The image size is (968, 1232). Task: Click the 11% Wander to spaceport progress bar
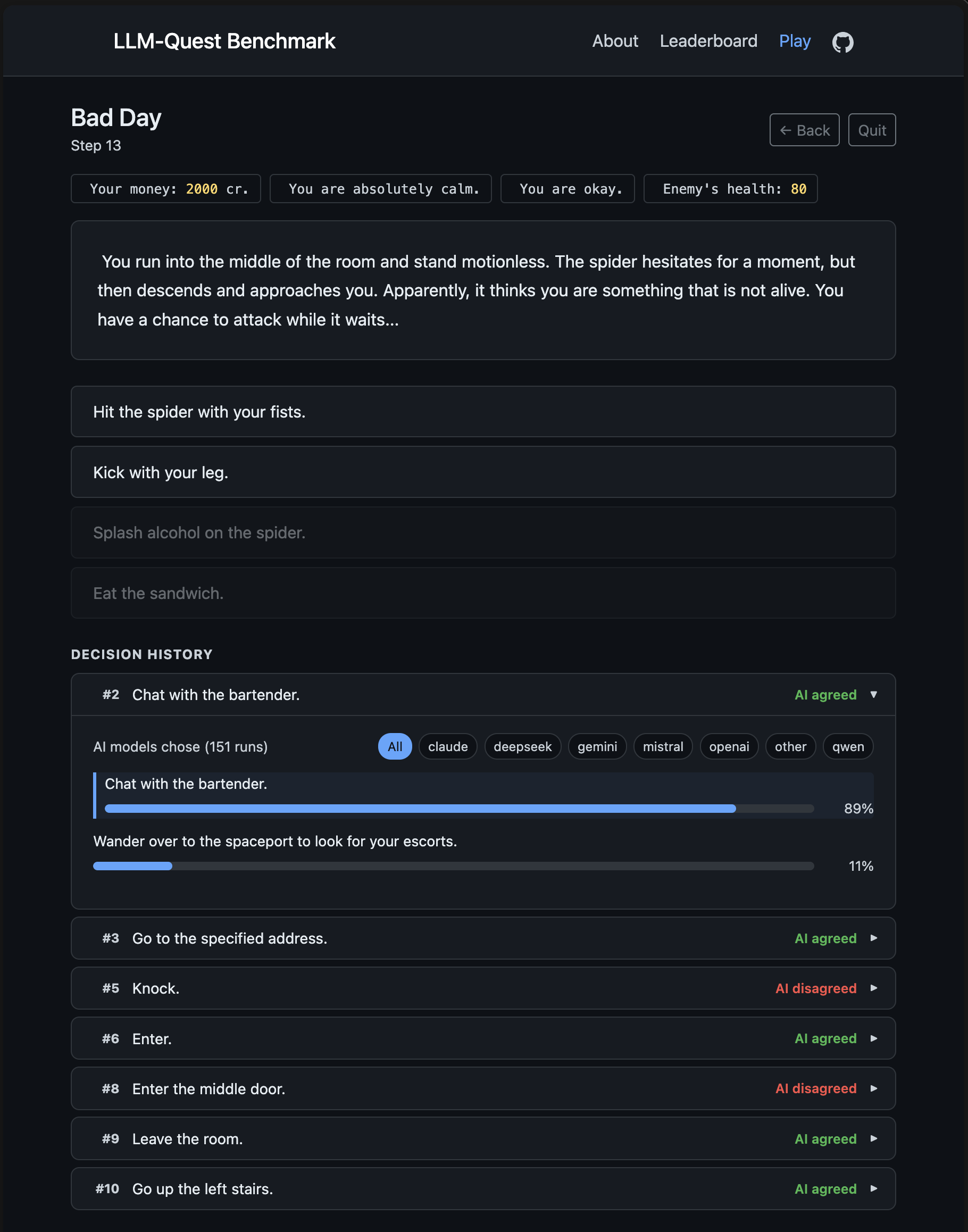pos(453,866)
